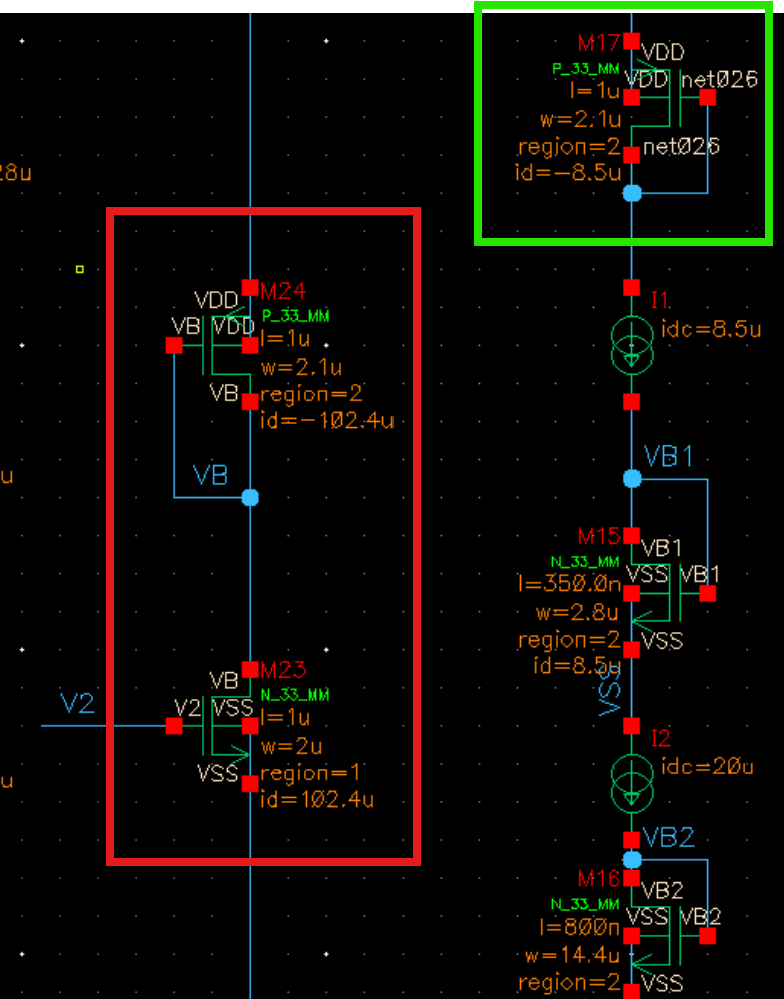The width and height of the screenshot is (784, 999).
Task: Click the V2 wire label
Action: tap(78, 704)
